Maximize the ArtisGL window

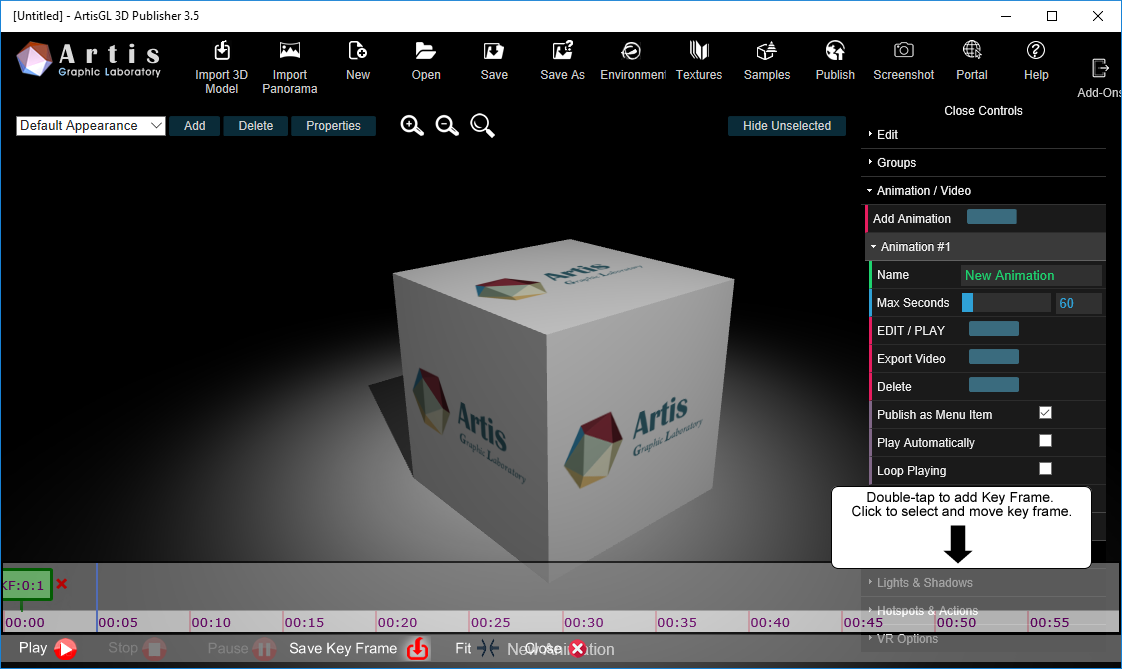point(1052,16)
